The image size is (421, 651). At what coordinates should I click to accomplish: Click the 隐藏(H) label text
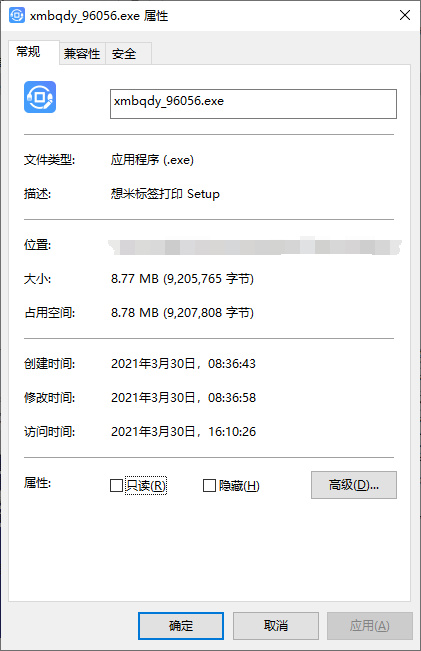click(x=239, y=485)
